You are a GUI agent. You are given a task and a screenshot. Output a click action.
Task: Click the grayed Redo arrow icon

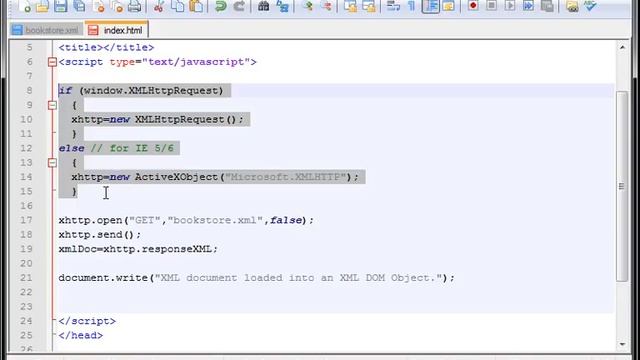point(239,6)
